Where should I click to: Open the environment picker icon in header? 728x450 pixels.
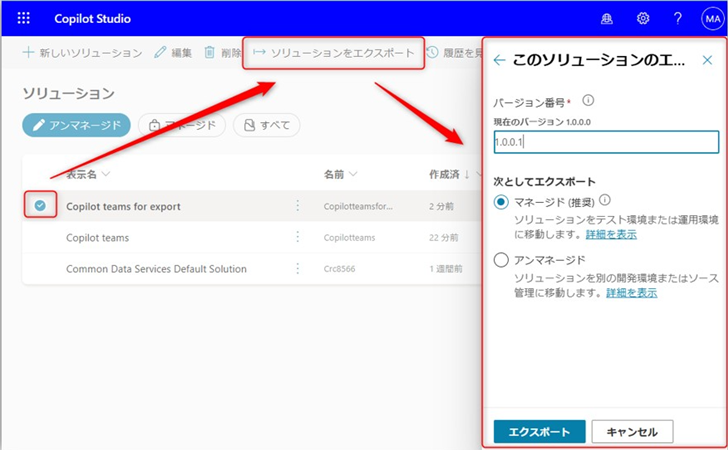click(x=606, y=19)
